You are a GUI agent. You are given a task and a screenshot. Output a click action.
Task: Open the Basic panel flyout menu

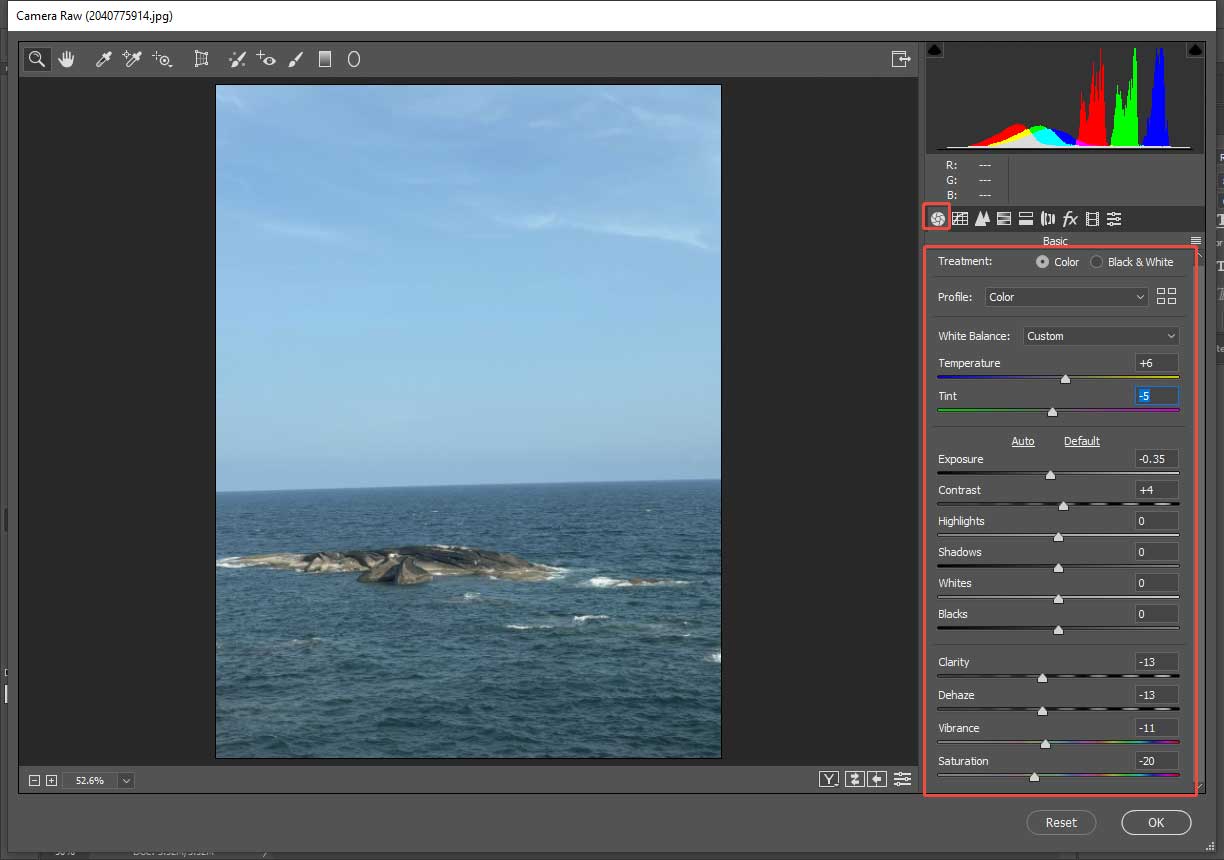coord(1196,240)
